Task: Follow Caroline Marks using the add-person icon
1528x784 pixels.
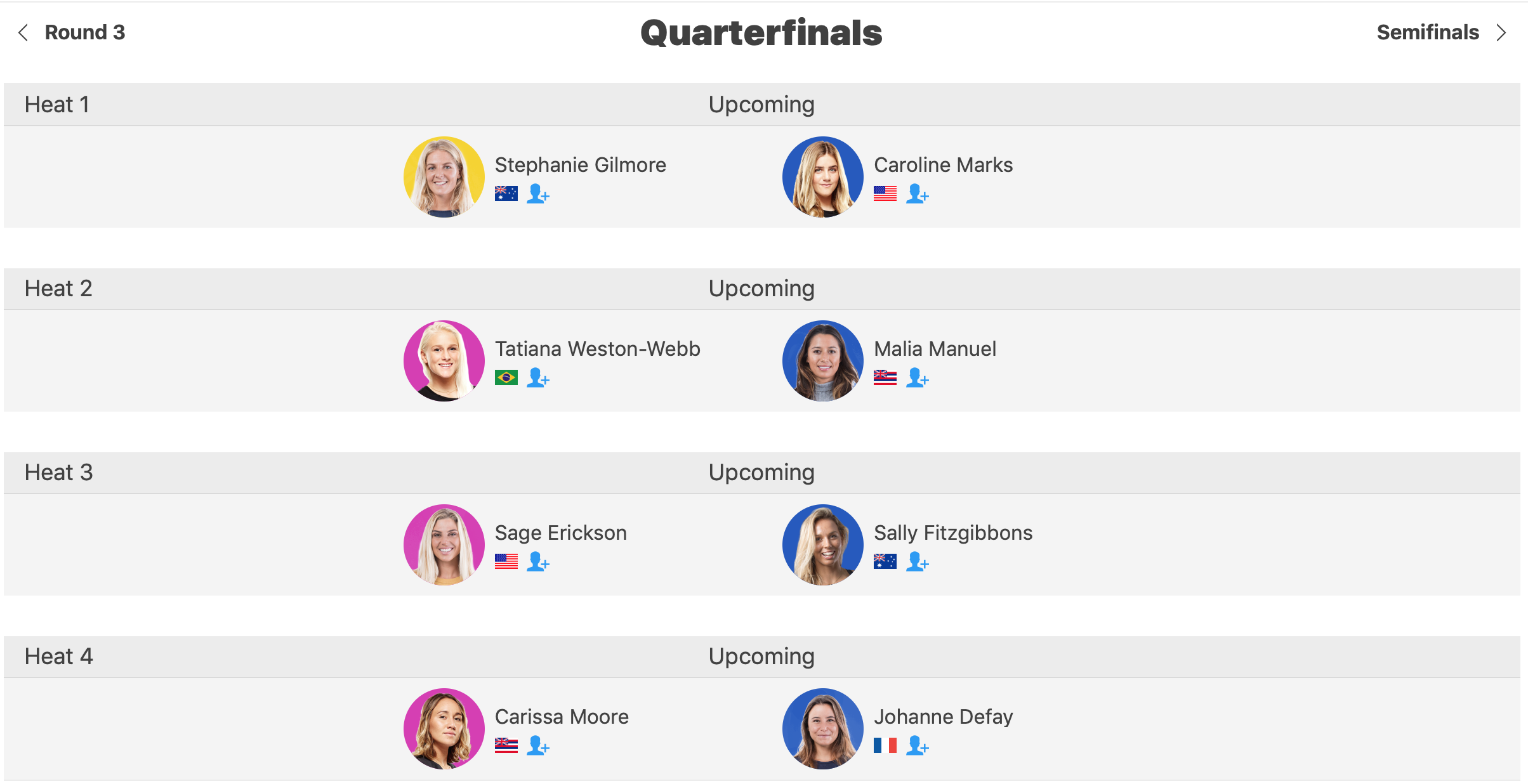Action: point(917,193)
